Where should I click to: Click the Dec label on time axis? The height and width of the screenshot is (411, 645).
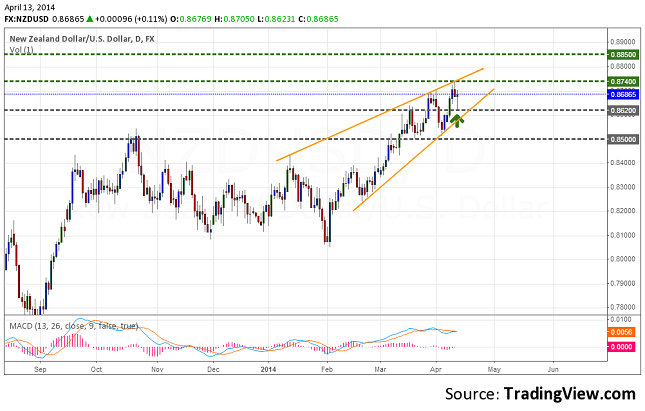click(213, 369)
